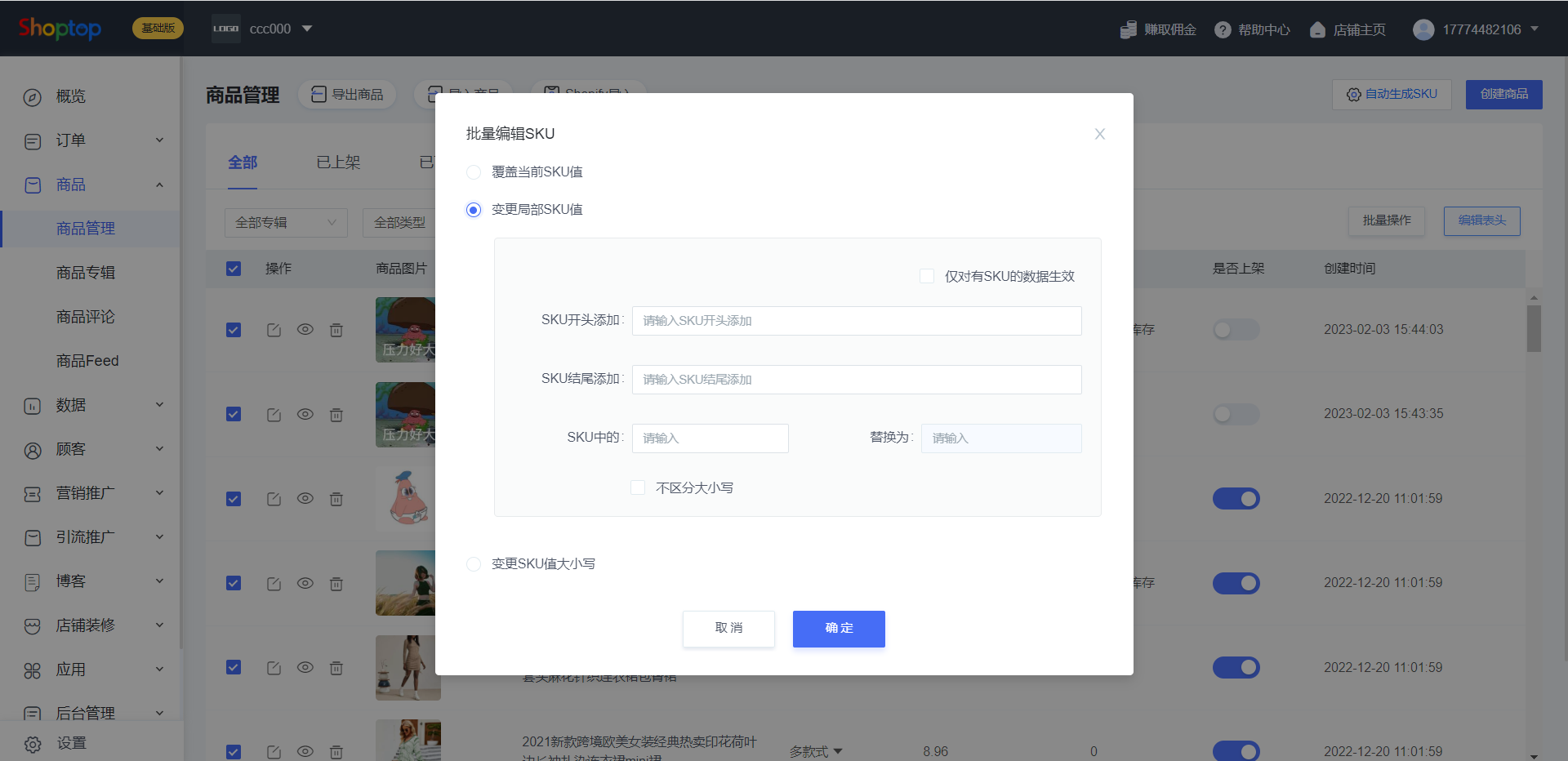
Task: Click the 概览 overview icon in sidebar
Action: (33, 97)
